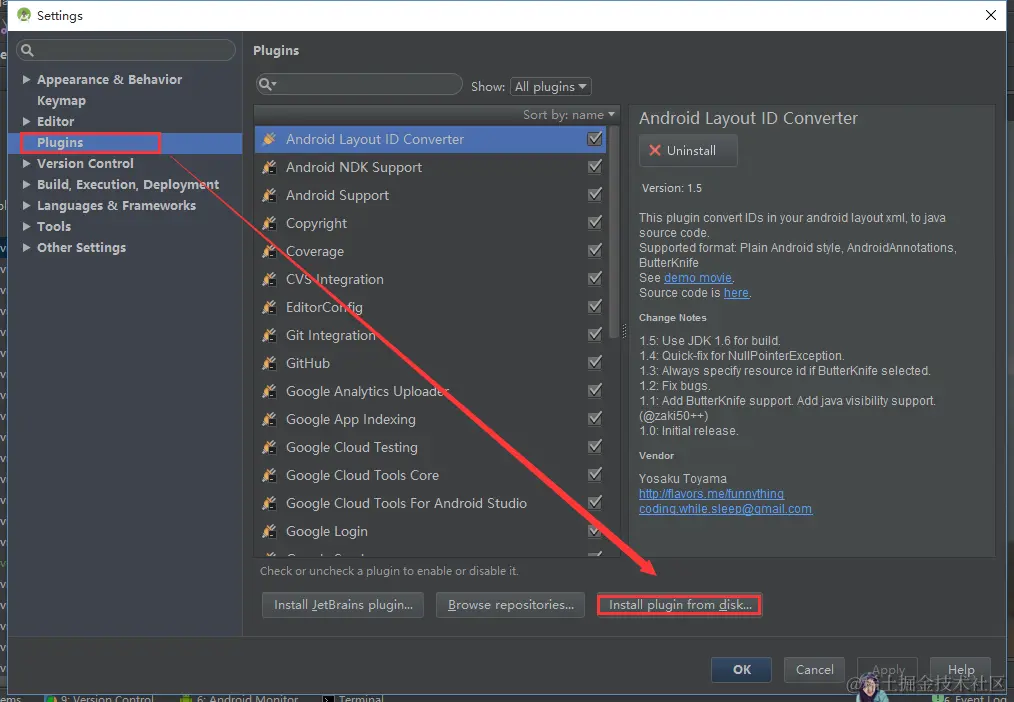This screenshot has height=702, width=1014.
Task: Click the Help button
Action: [x=960, y=670]
